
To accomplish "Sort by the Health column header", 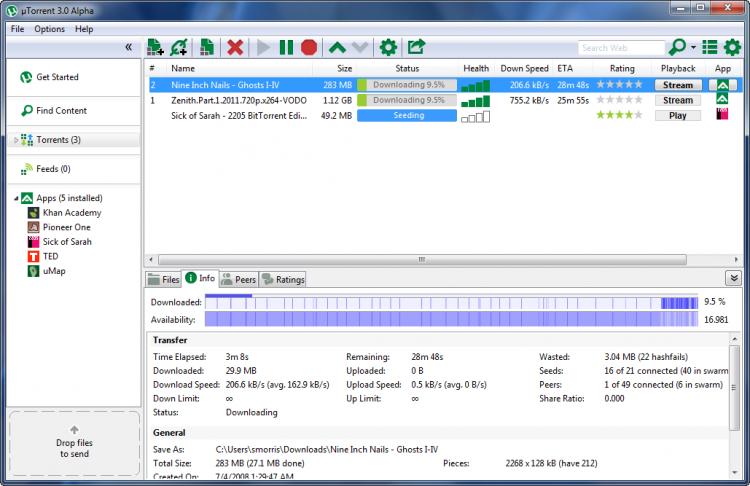I will point(476,68).
